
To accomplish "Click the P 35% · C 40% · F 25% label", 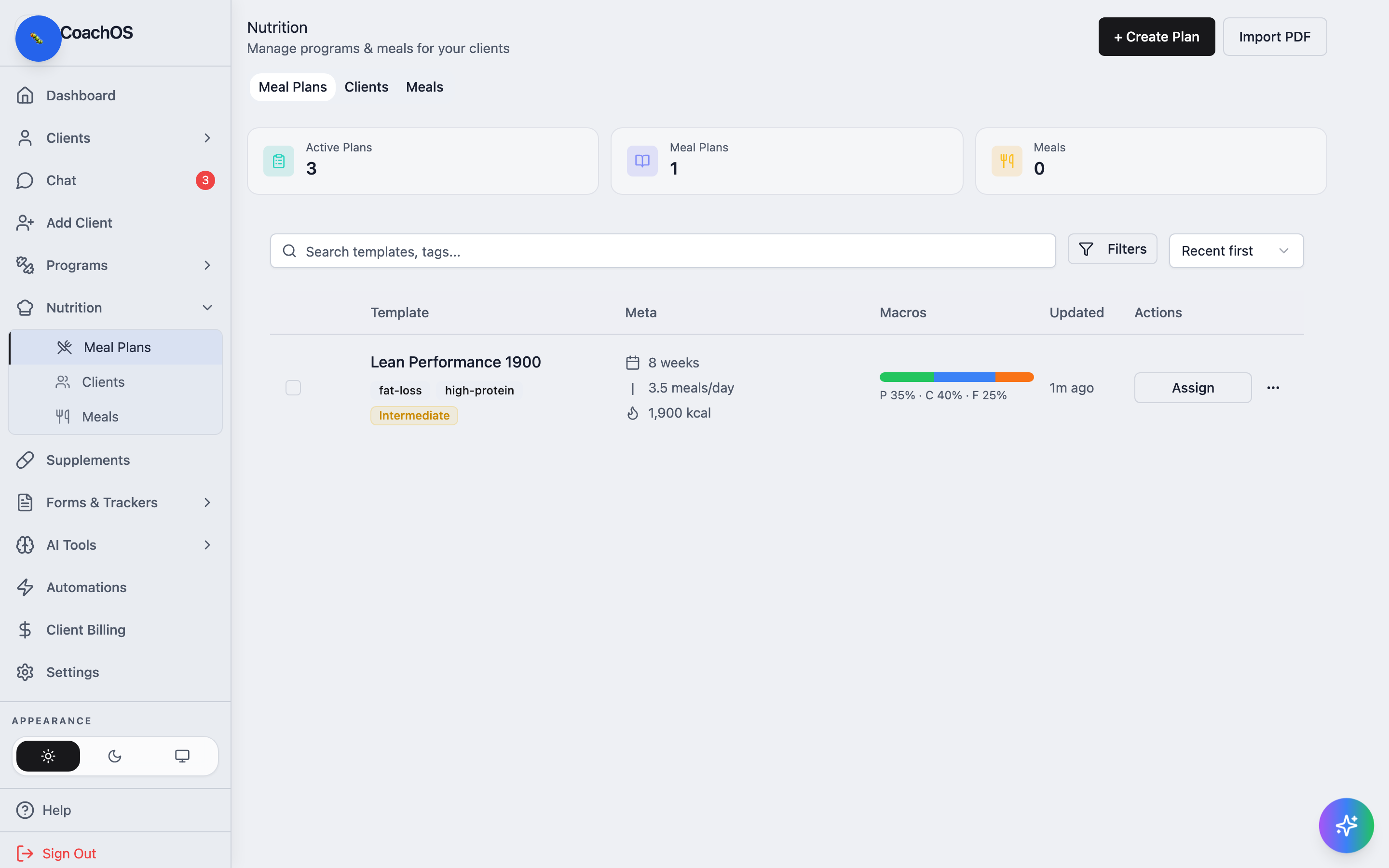I will pyautogui.click(x=943, y=395).
